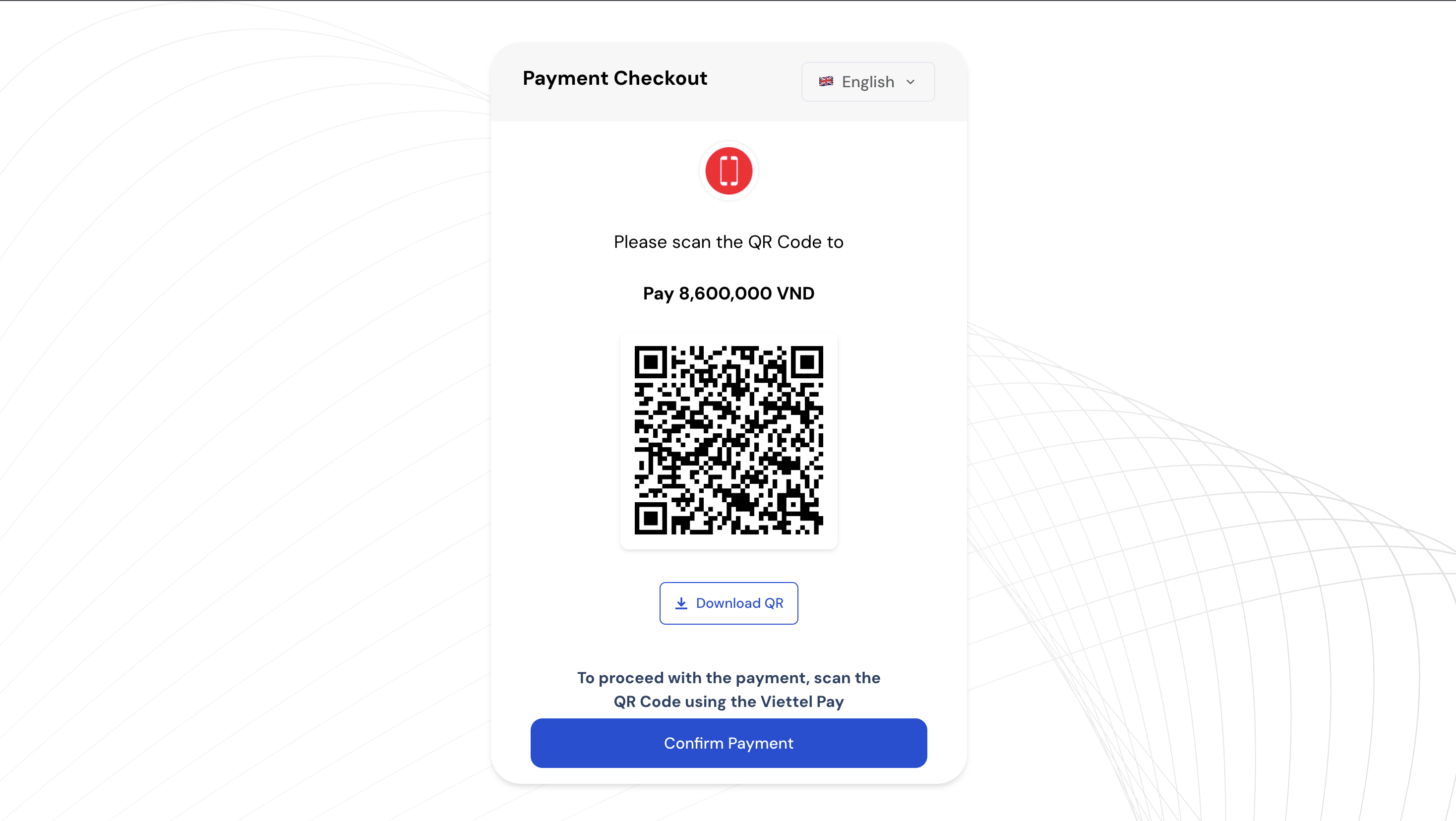Click the UK flag icon
1456x821 pixels.
point(826,81)
